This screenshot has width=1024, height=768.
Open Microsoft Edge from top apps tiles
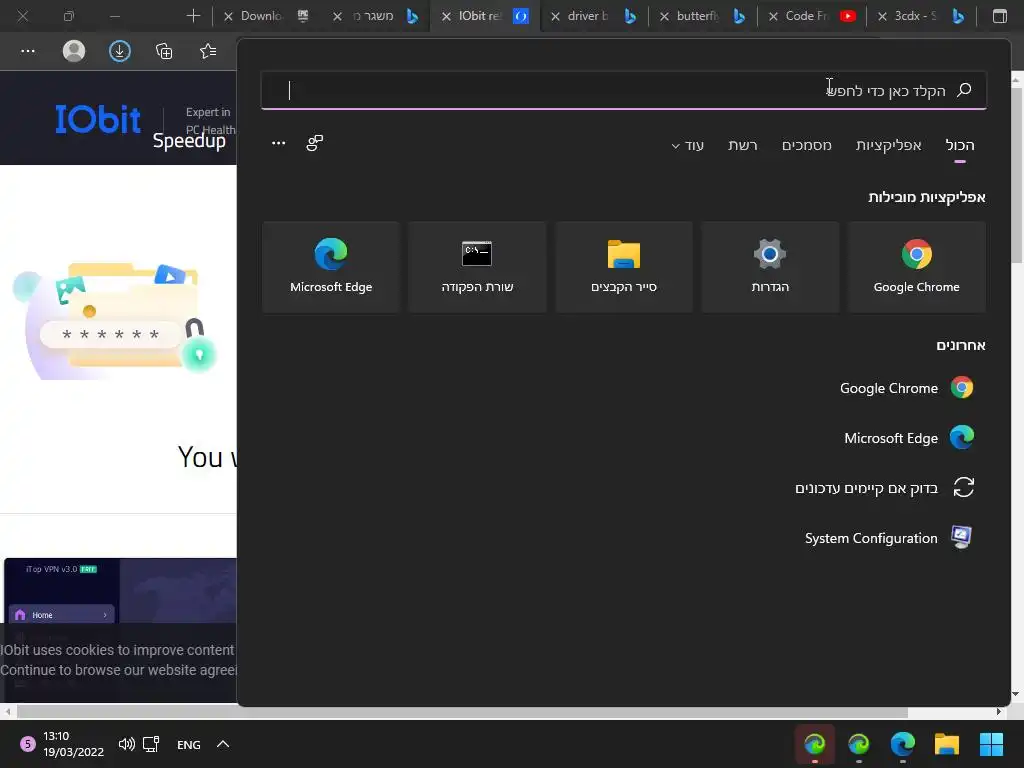tap(331, 267)
